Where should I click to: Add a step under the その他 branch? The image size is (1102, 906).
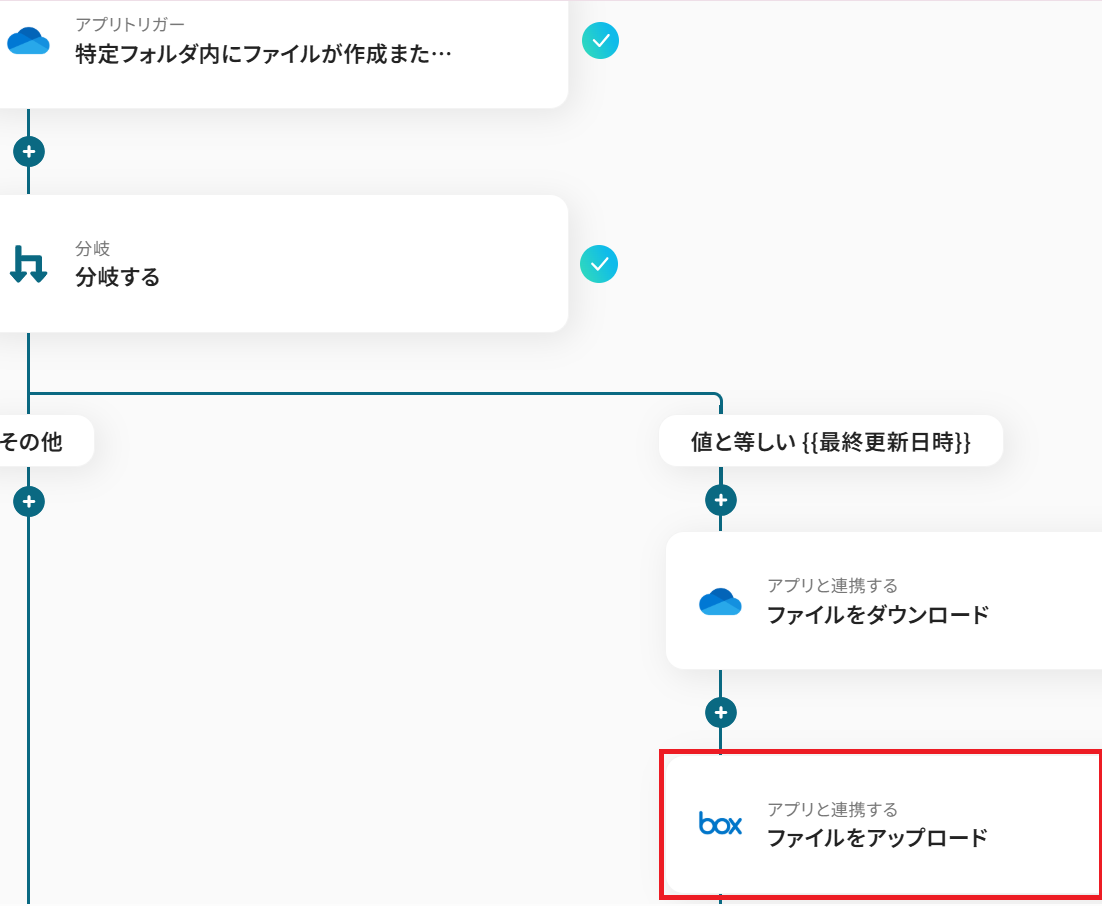pos(28,501)
